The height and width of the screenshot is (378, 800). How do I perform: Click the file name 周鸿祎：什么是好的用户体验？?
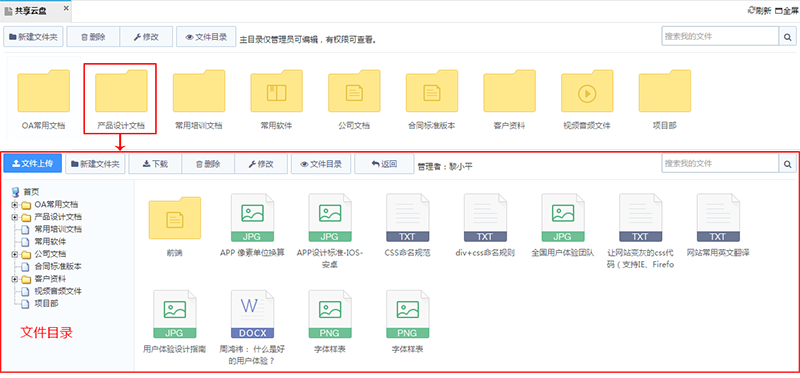tap(253, 355)
